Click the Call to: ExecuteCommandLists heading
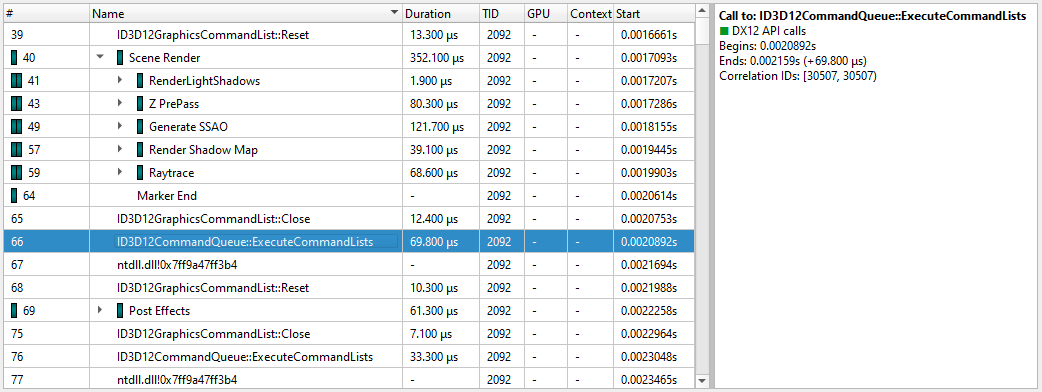Viewport: 1042px width, 392px height. (x=872, y=17)
